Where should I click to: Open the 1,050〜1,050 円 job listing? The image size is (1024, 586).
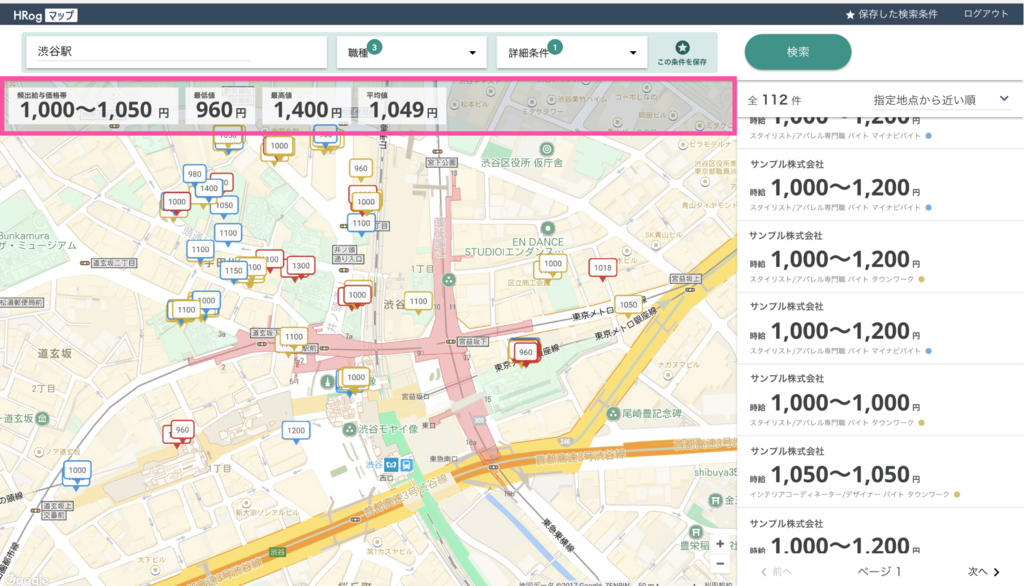[x=880, y=472]
